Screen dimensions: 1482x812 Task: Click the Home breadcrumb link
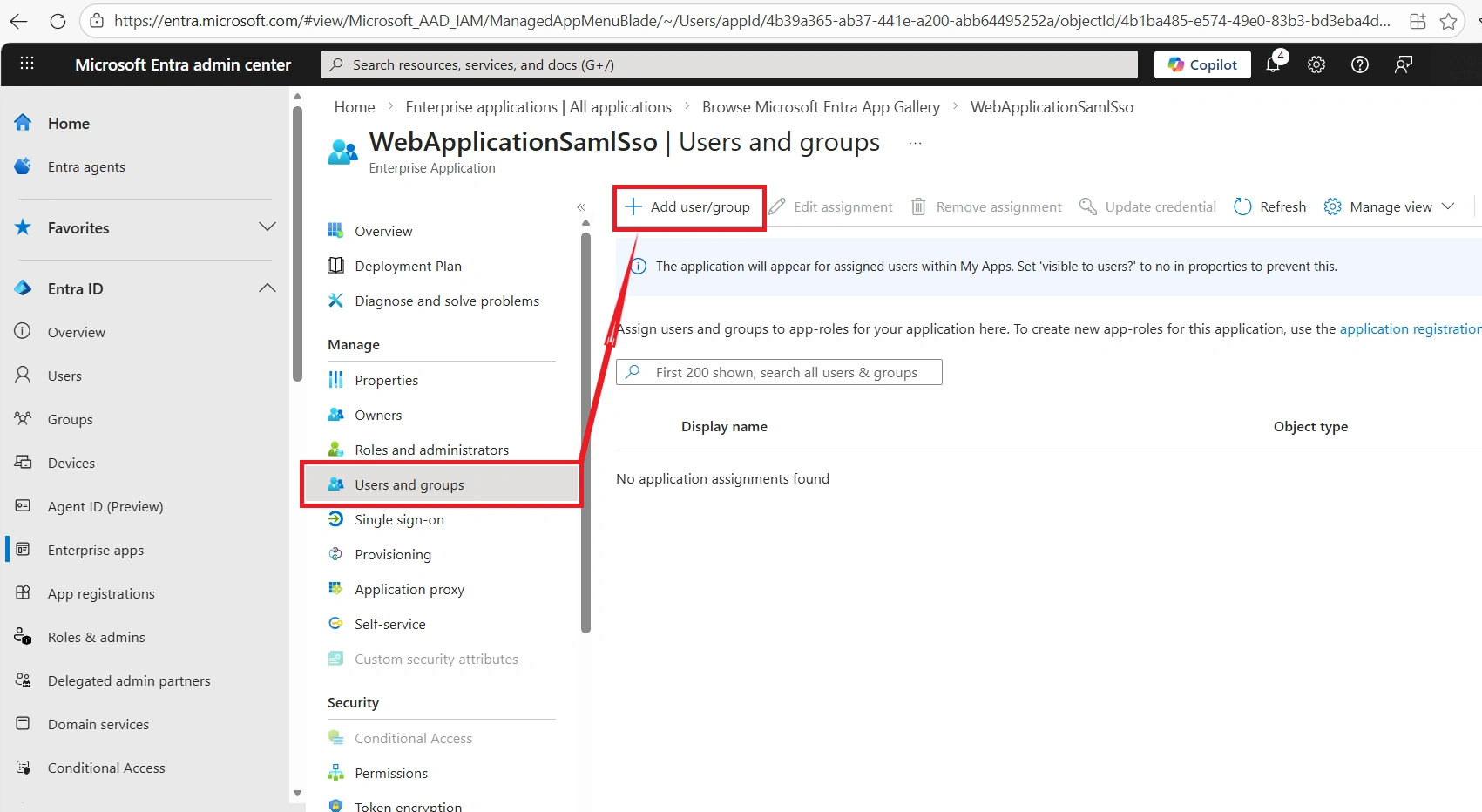[355, 107]
